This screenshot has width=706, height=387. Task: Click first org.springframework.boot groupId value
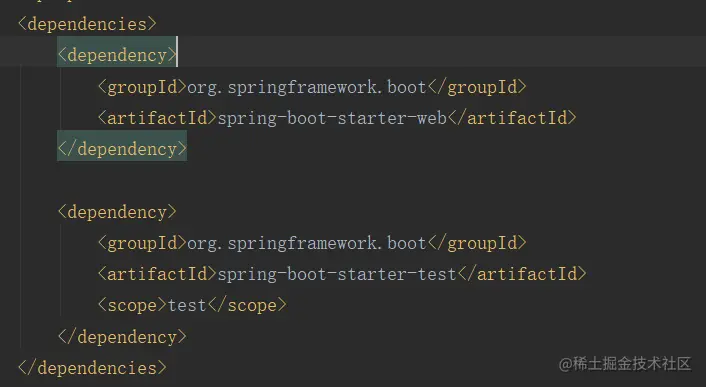pos(307,87)
